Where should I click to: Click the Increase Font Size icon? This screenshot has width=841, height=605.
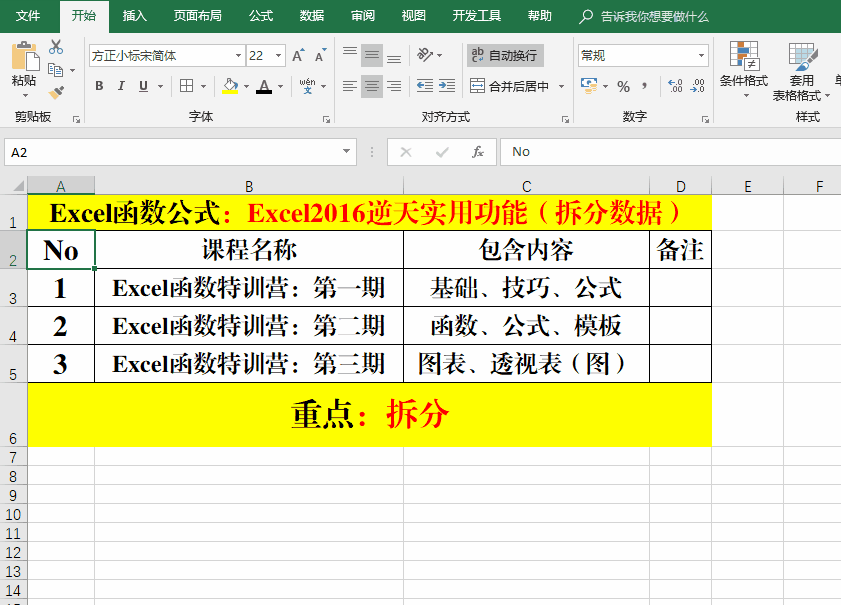298,56
